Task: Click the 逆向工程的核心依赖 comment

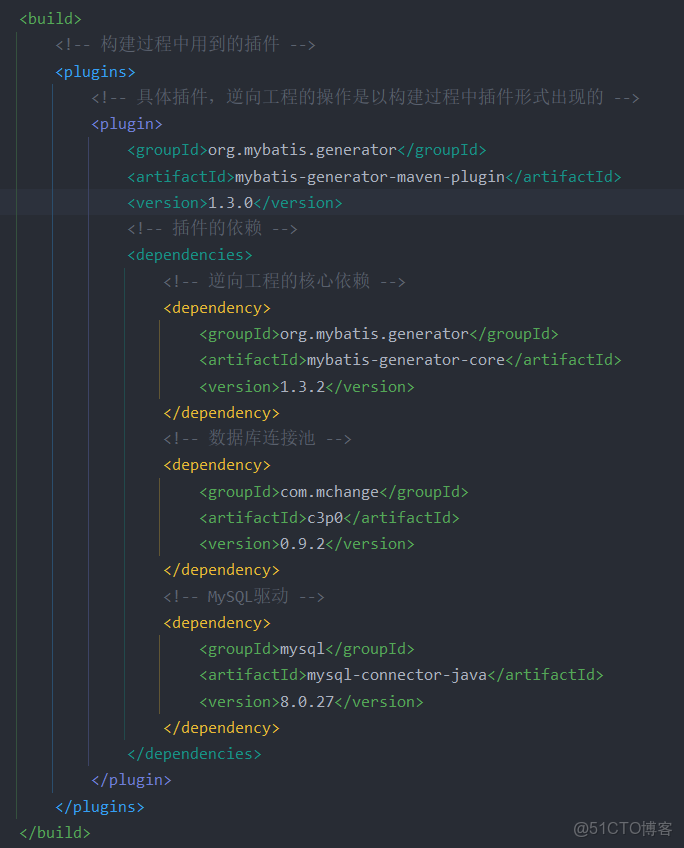Action: coord(284,281)
